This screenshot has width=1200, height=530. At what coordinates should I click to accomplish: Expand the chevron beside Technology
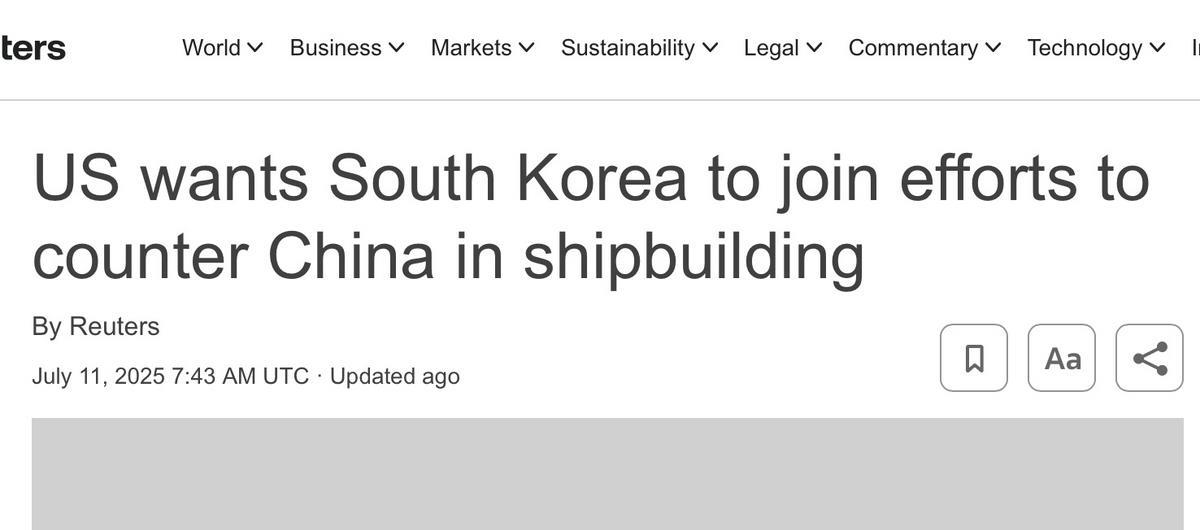pyautogui.click(x=1157, y=48)
